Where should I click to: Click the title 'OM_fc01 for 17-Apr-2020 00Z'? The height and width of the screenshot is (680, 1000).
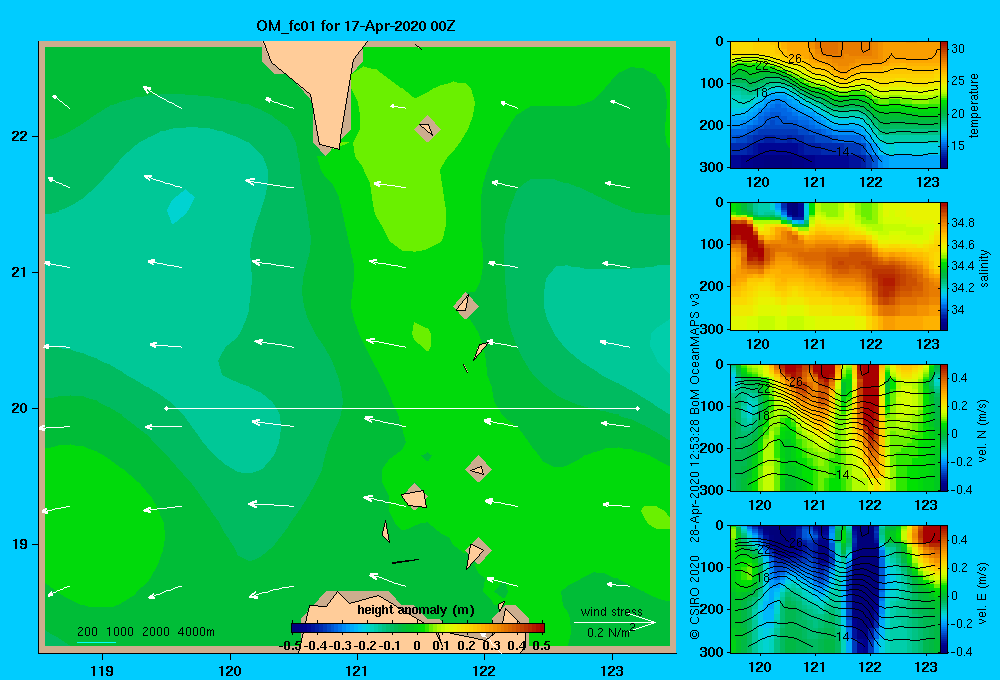point(355,26)
